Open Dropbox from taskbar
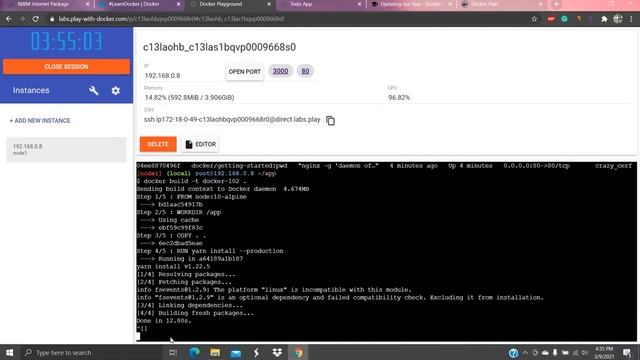 (x=277, y=353)
